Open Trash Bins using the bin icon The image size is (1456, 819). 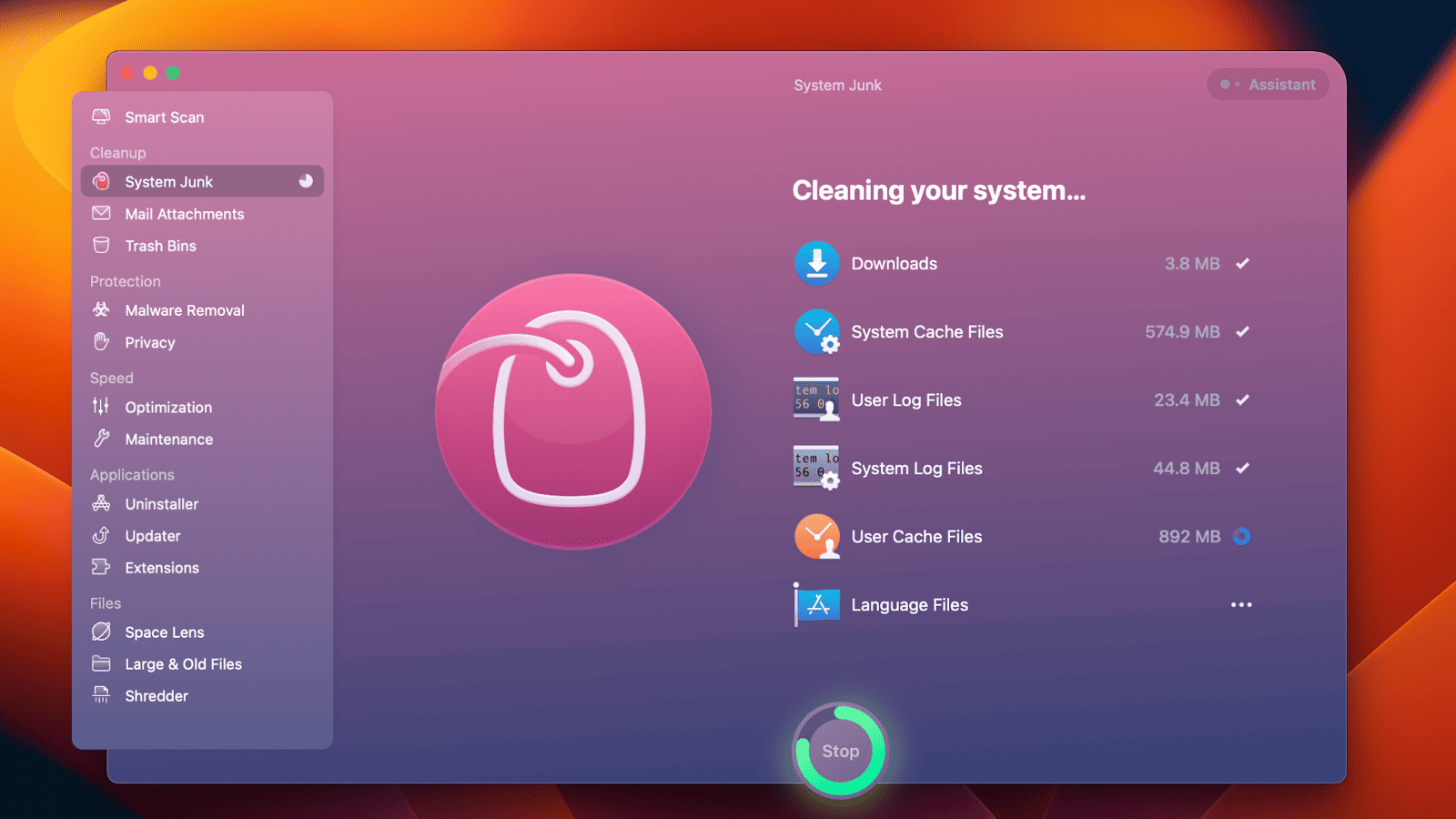click(101, 245)
